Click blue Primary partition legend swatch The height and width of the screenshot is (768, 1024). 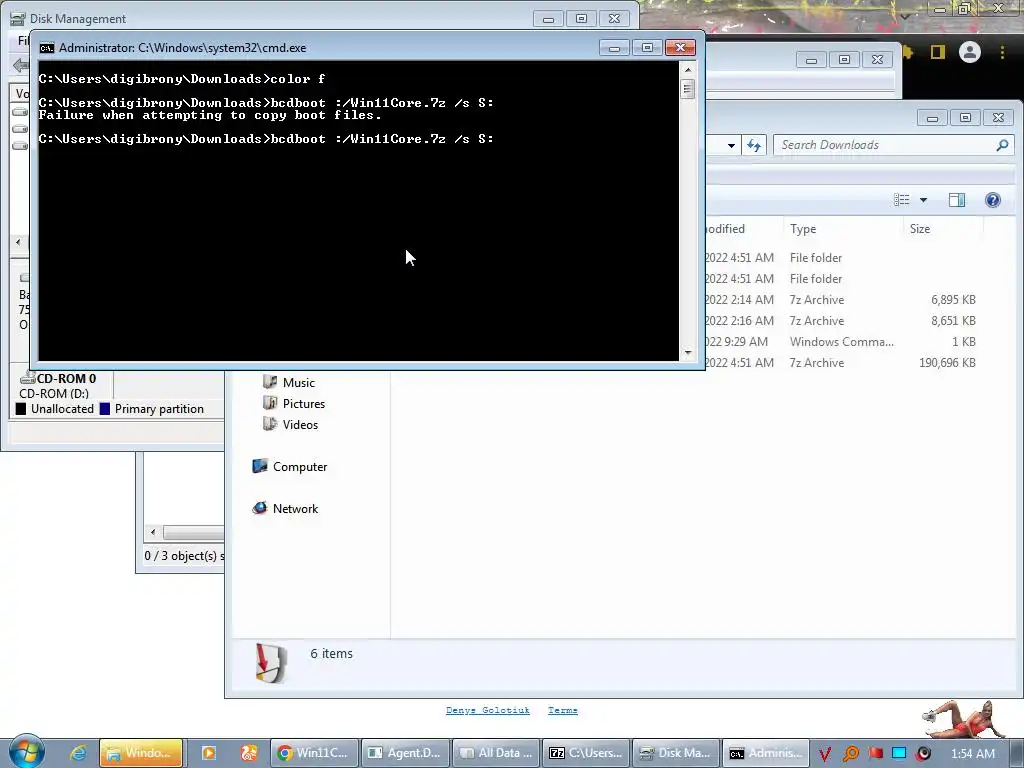(104, 409)
